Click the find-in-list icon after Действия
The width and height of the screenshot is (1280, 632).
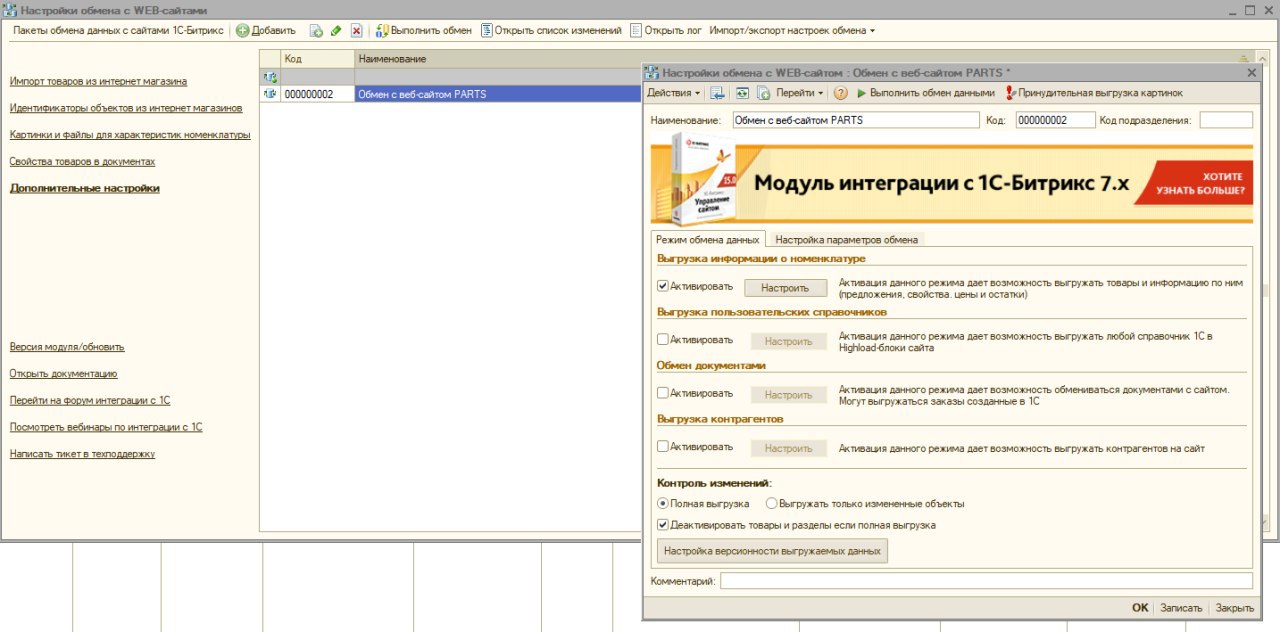click(718, 93)
